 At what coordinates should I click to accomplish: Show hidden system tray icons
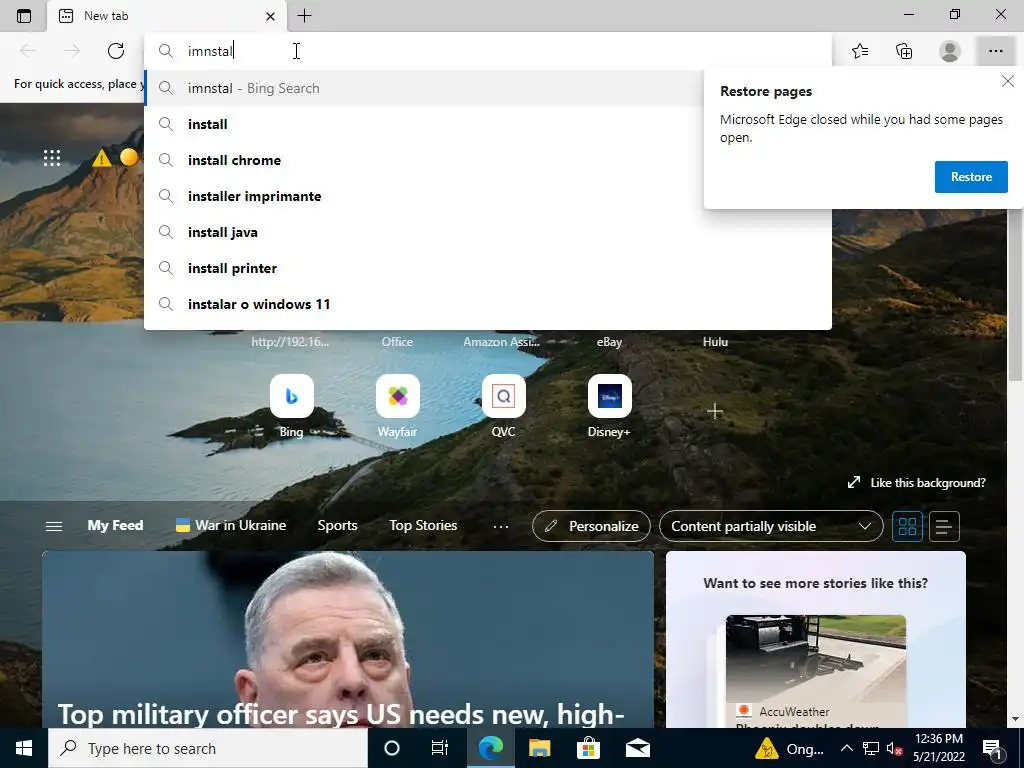coord(846,748)
